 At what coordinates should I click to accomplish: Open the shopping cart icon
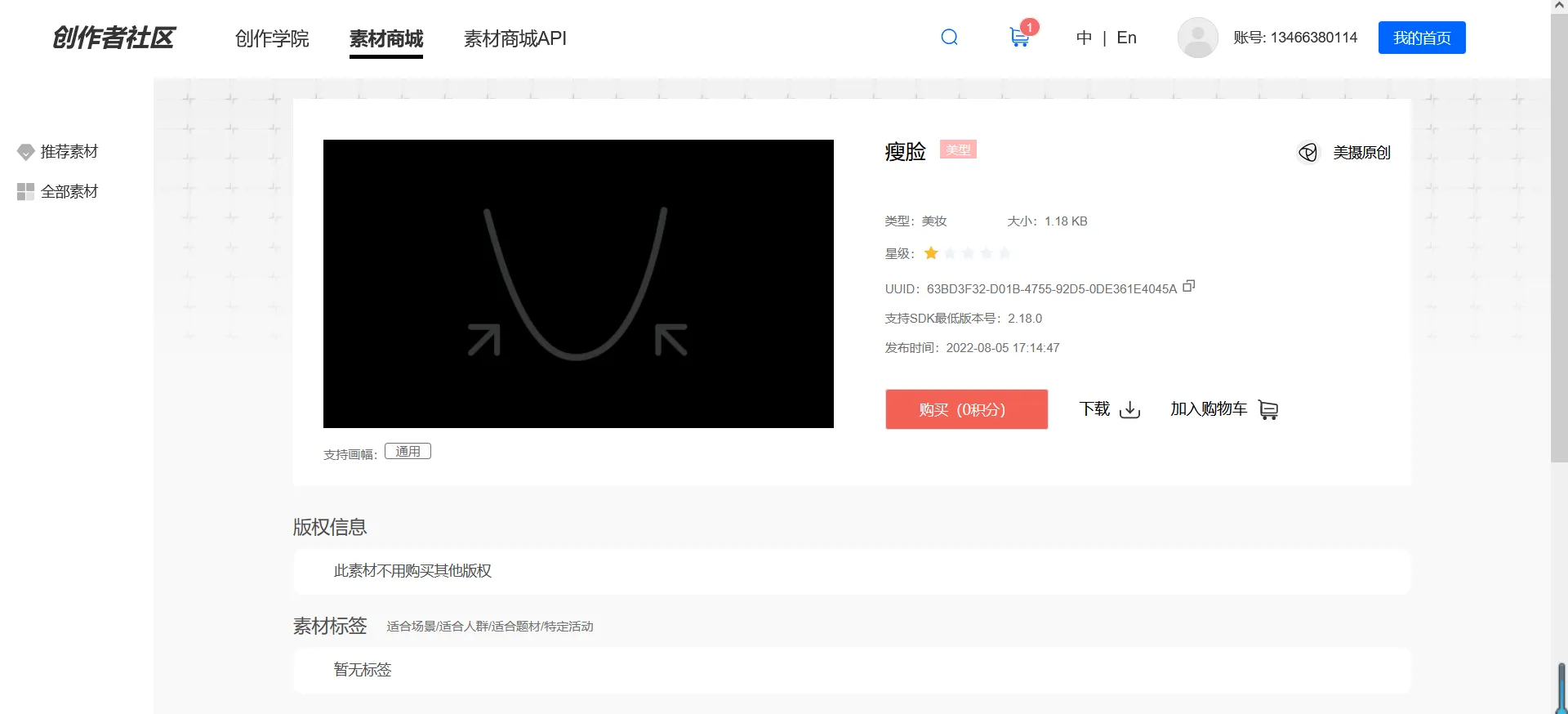coord(1019,38)
